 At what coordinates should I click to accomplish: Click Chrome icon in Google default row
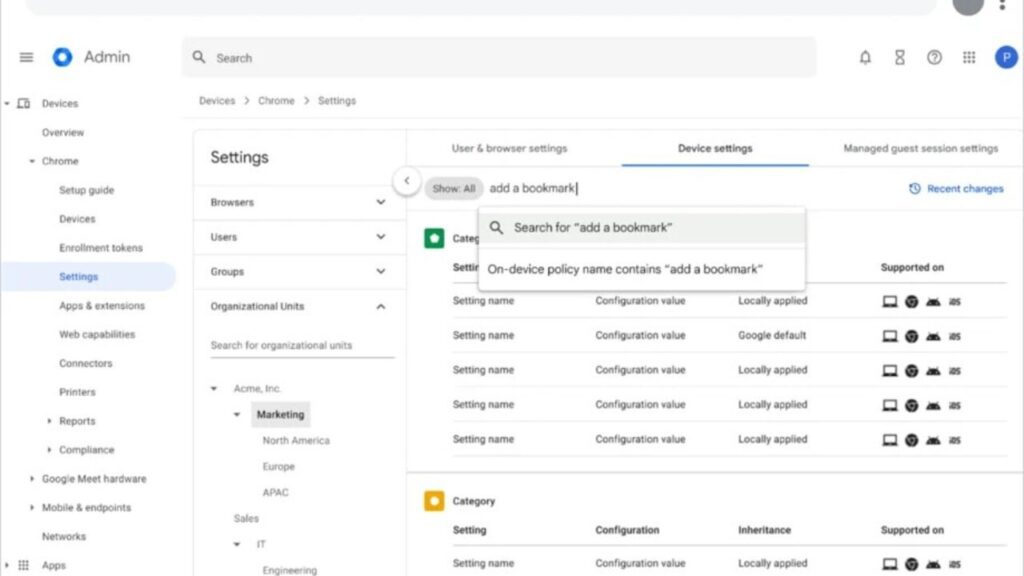pyautogui.click(x=912, y=336)
